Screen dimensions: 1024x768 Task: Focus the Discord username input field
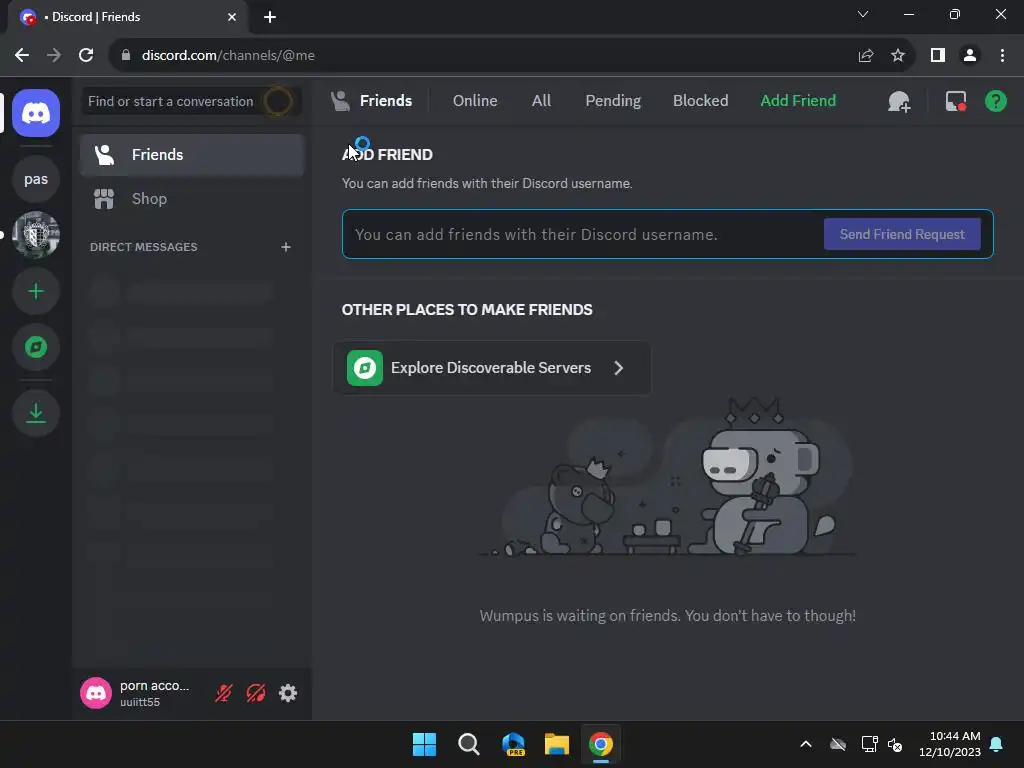581,234
